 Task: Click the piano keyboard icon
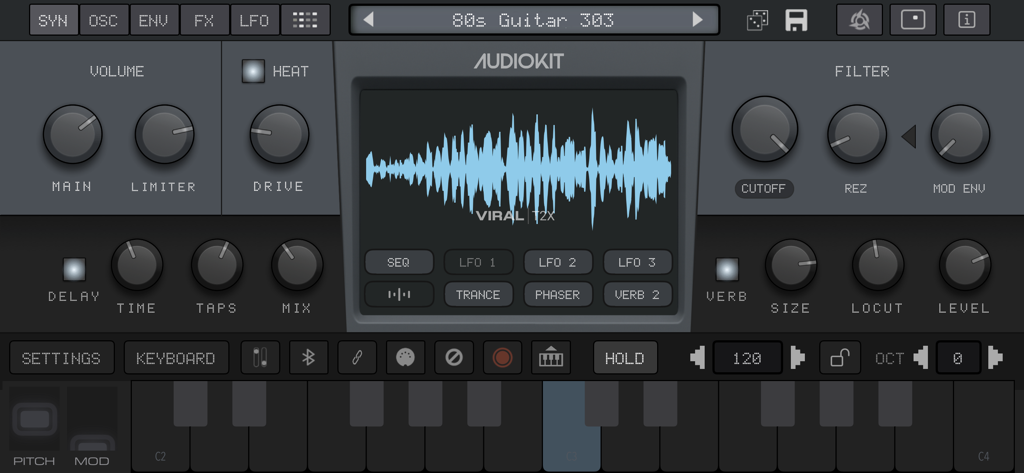coord(551,357)
